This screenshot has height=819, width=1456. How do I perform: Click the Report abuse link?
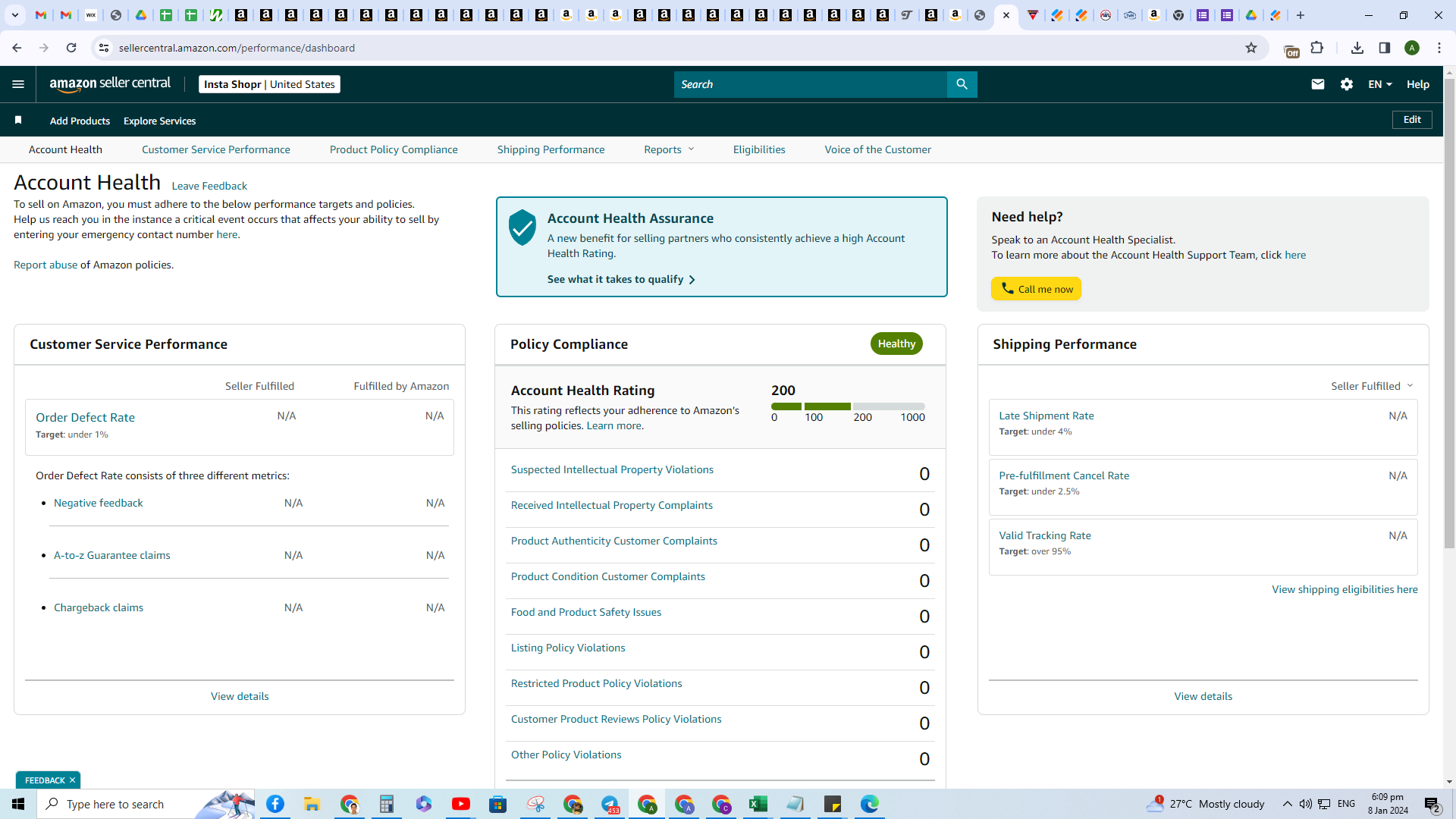(45, 265)
